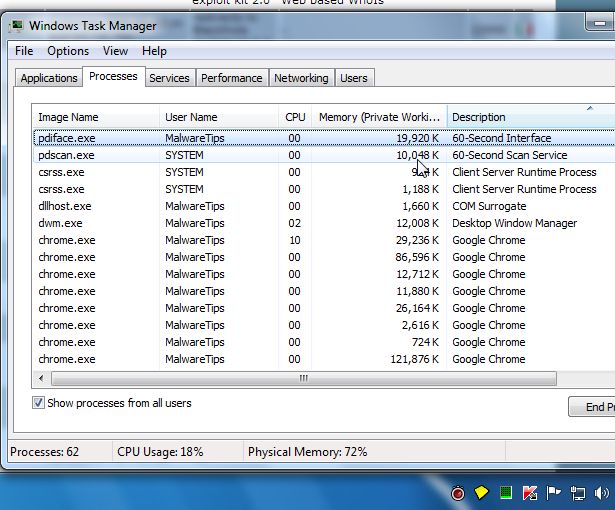Open Action Center flag icon in tray
Screen dimensions: 615x510
click(x=554, y=493)
